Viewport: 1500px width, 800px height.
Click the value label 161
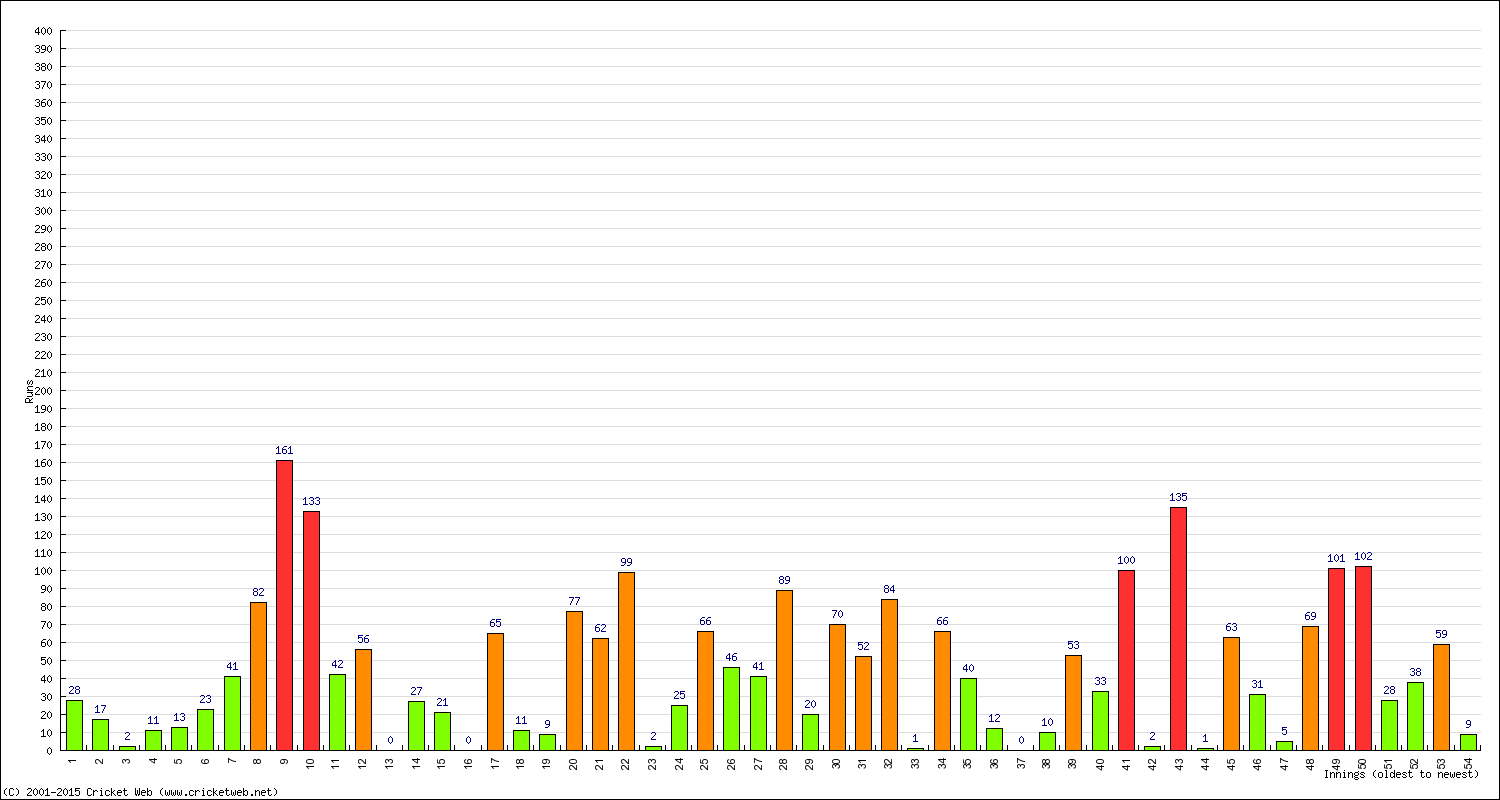click(x=284, y=450)
